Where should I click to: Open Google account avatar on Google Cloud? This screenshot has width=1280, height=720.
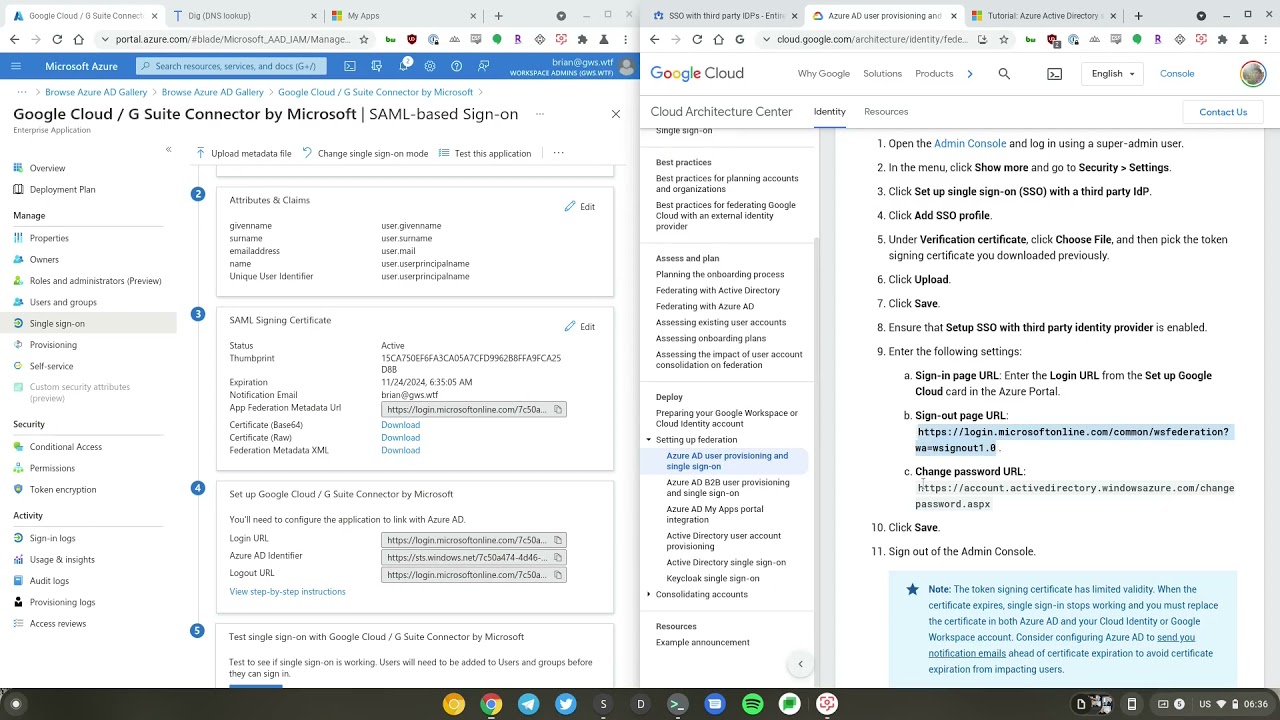(1253, 74)
